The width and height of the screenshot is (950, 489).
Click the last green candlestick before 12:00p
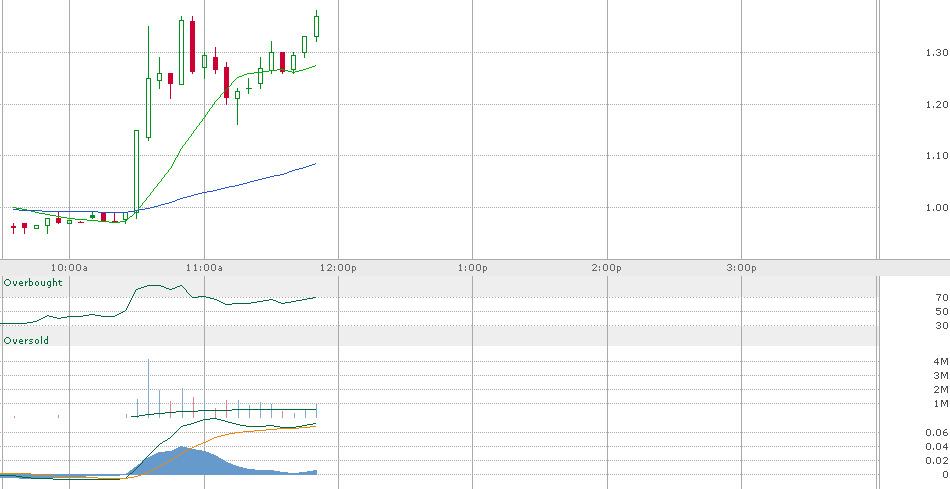[x=316, y=26]
